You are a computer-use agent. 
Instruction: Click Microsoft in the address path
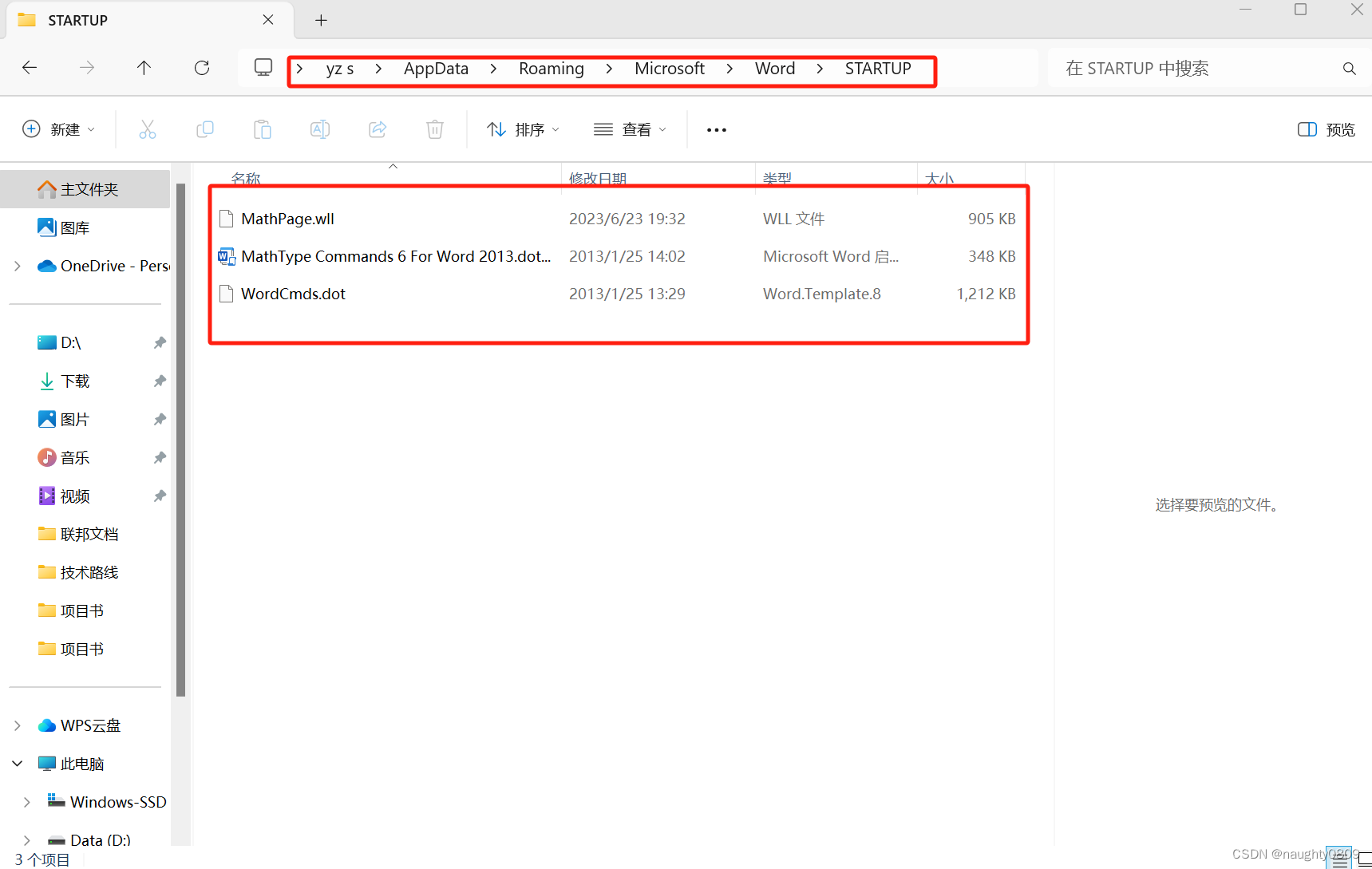[670, 69]
